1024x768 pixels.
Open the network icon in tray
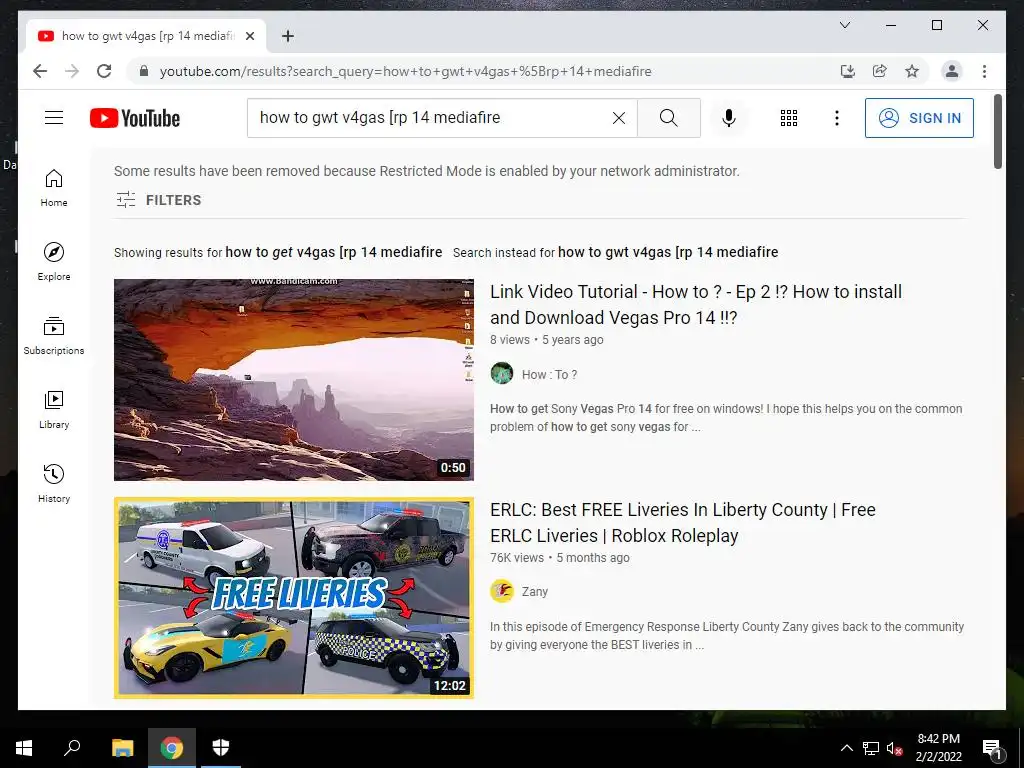(871, 748)
